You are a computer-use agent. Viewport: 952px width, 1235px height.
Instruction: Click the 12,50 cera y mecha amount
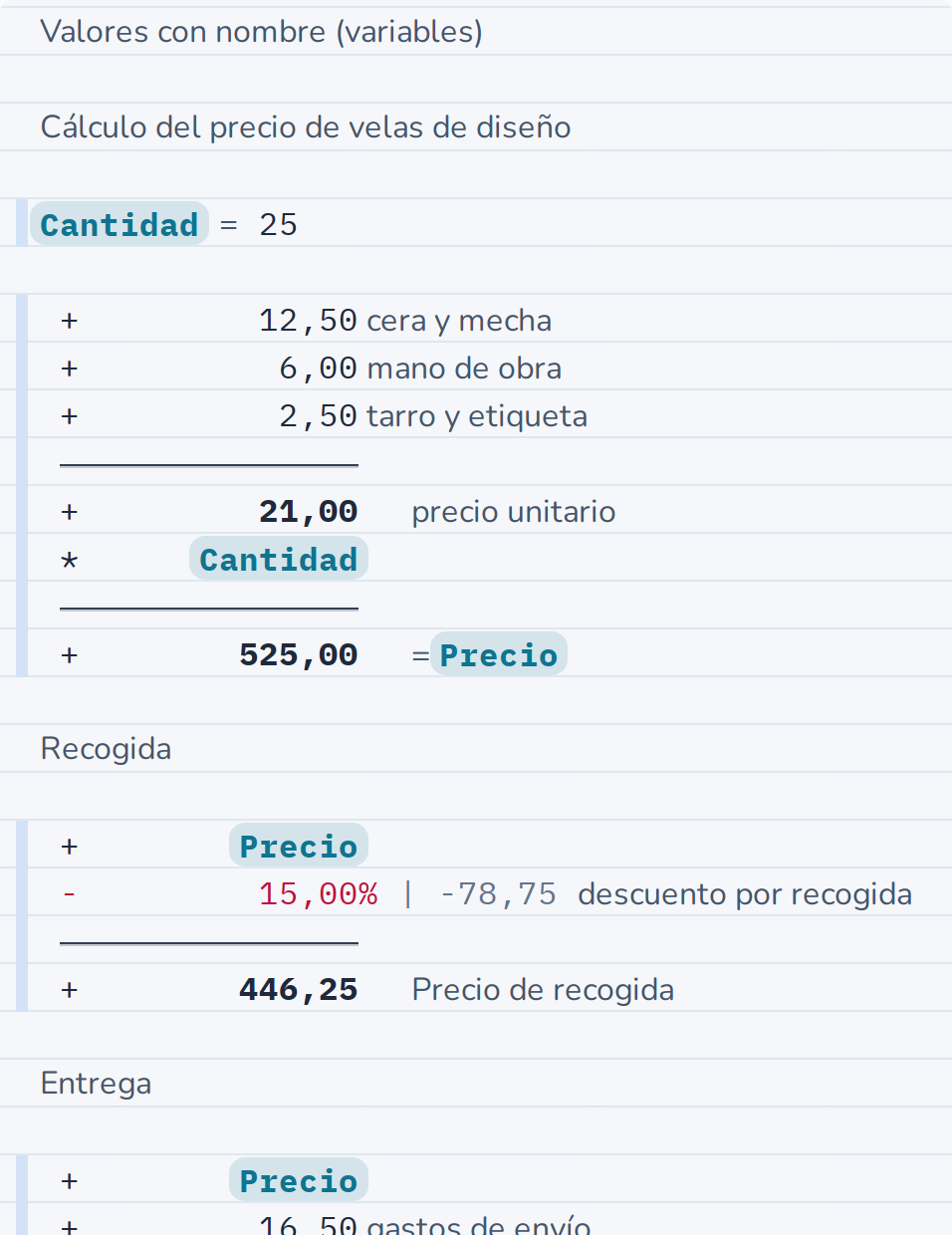coord(308,320)
